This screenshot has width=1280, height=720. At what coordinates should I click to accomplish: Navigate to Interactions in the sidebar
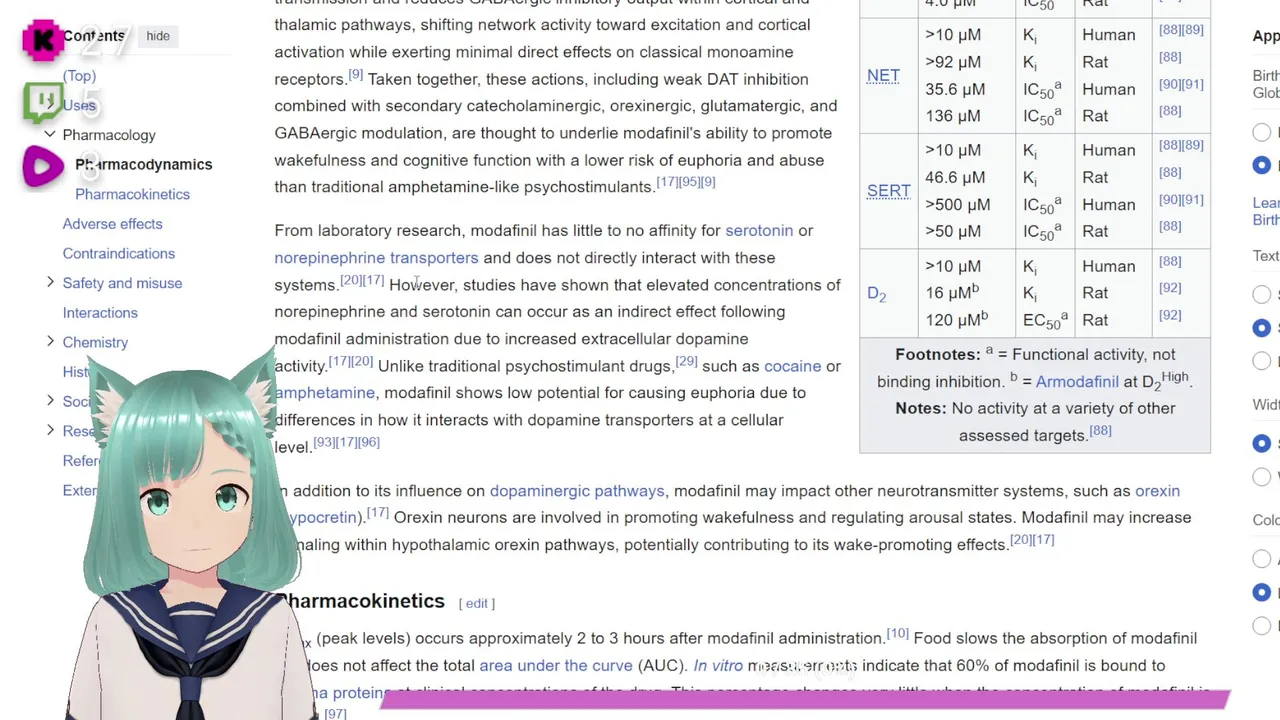(100, 312)
